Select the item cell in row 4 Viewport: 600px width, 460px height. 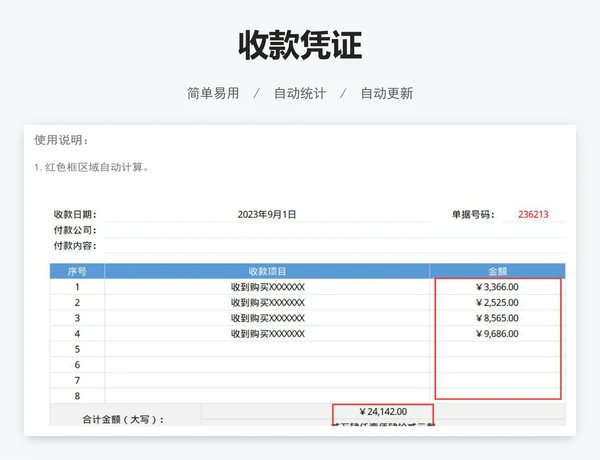267,334
